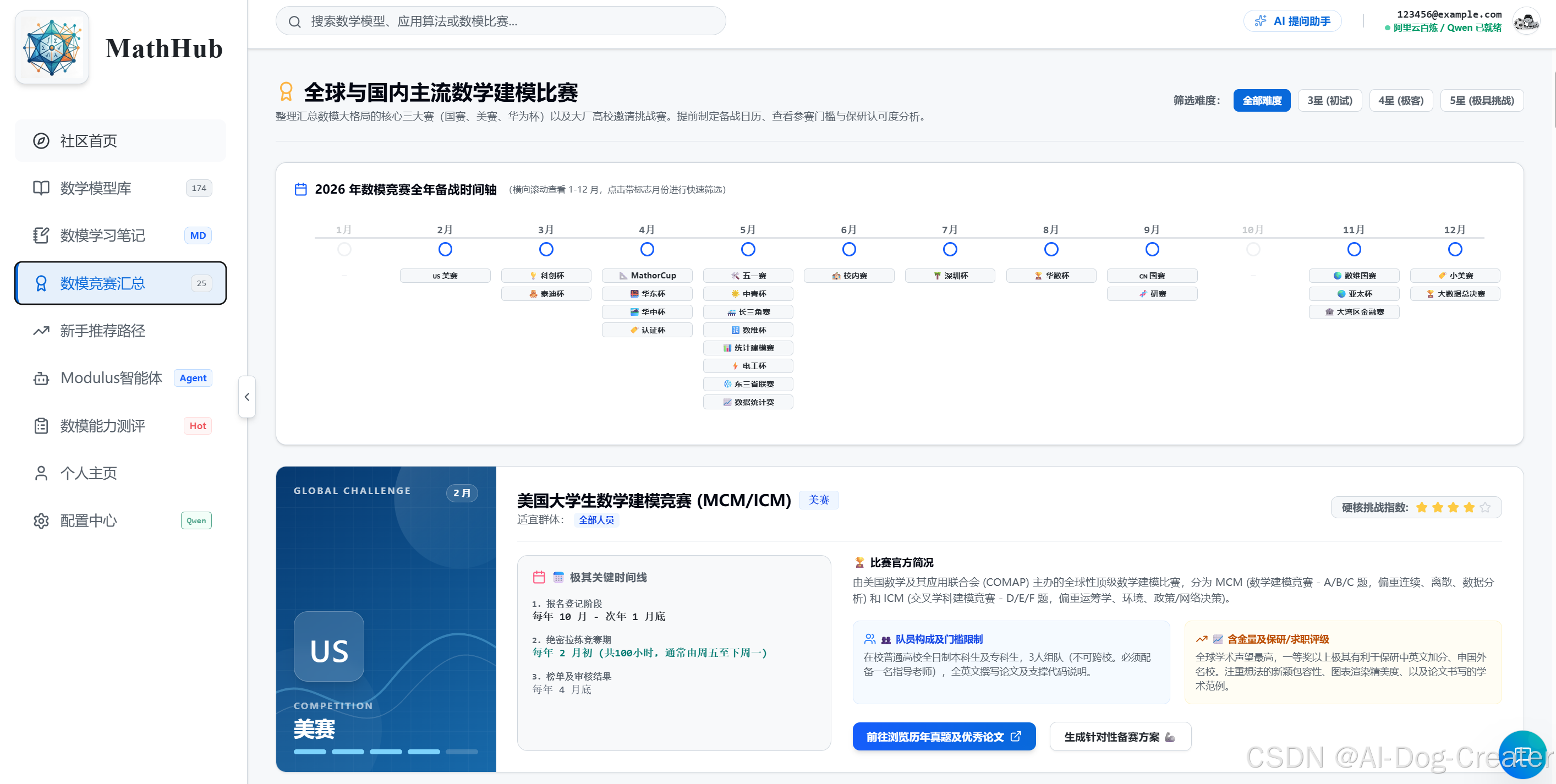Viewport: 1556px width, 784px height.
Task: Open 数模学习笔记
Action: [x=121, y=235]
